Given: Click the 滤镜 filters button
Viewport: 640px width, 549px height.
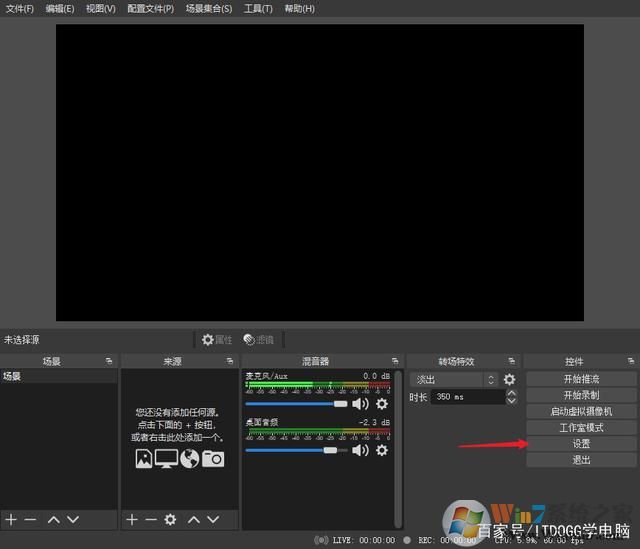Looking at the screenshot, I should [x=258, y=340].
